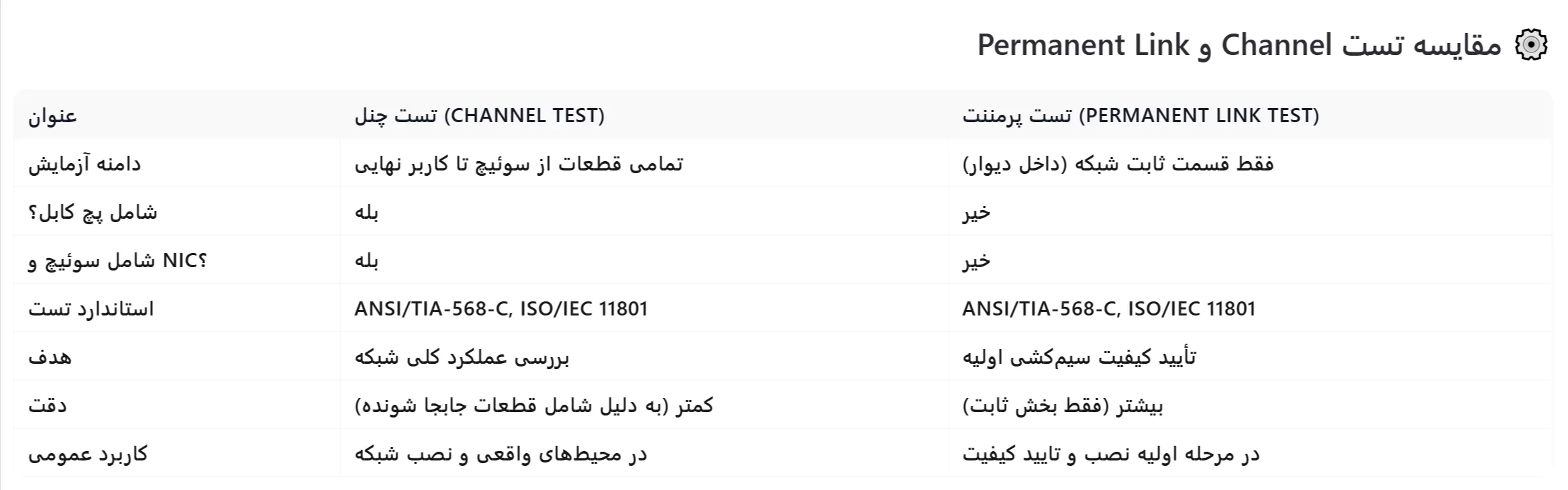Click the ANSI/TIA-568-C cell under Channel Test
Image resolution: width=1568 pixels, height=490 pixels.
click(x=501, y=309)
